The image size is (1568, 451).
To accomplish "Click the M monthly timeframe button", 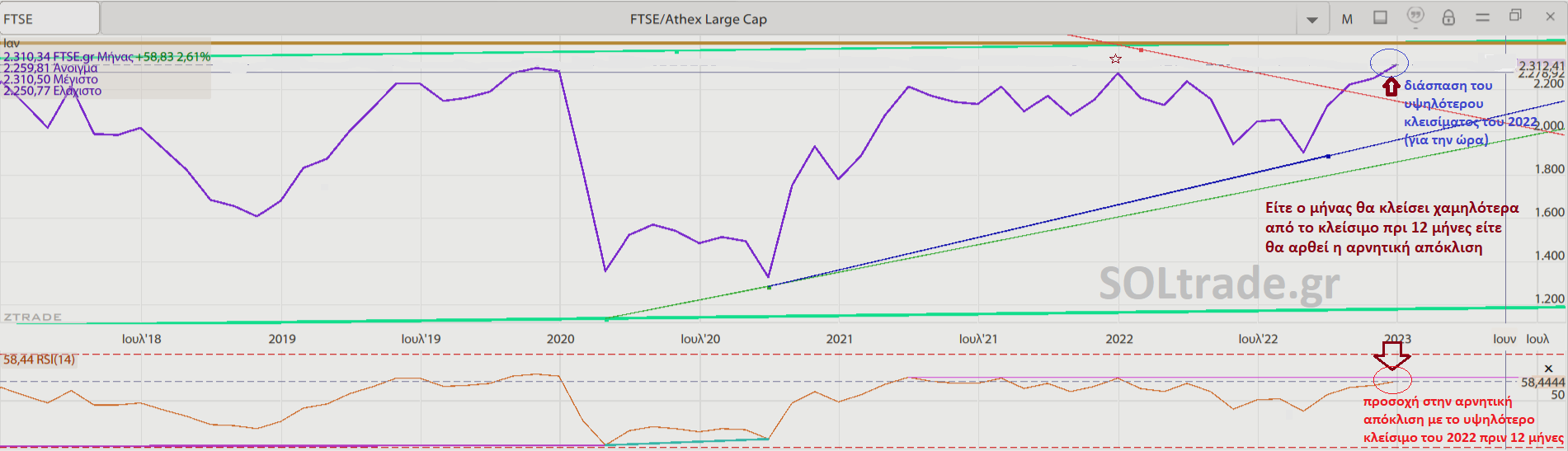I will [x=1347, y=19].
